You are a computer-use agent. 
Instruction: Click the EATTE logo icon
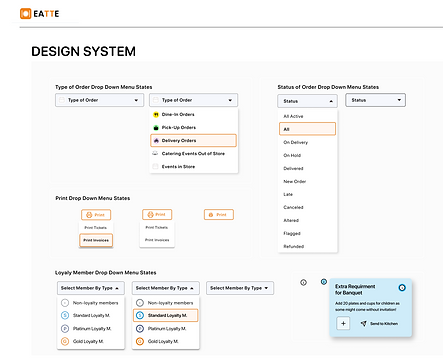(x=25, y=14)
